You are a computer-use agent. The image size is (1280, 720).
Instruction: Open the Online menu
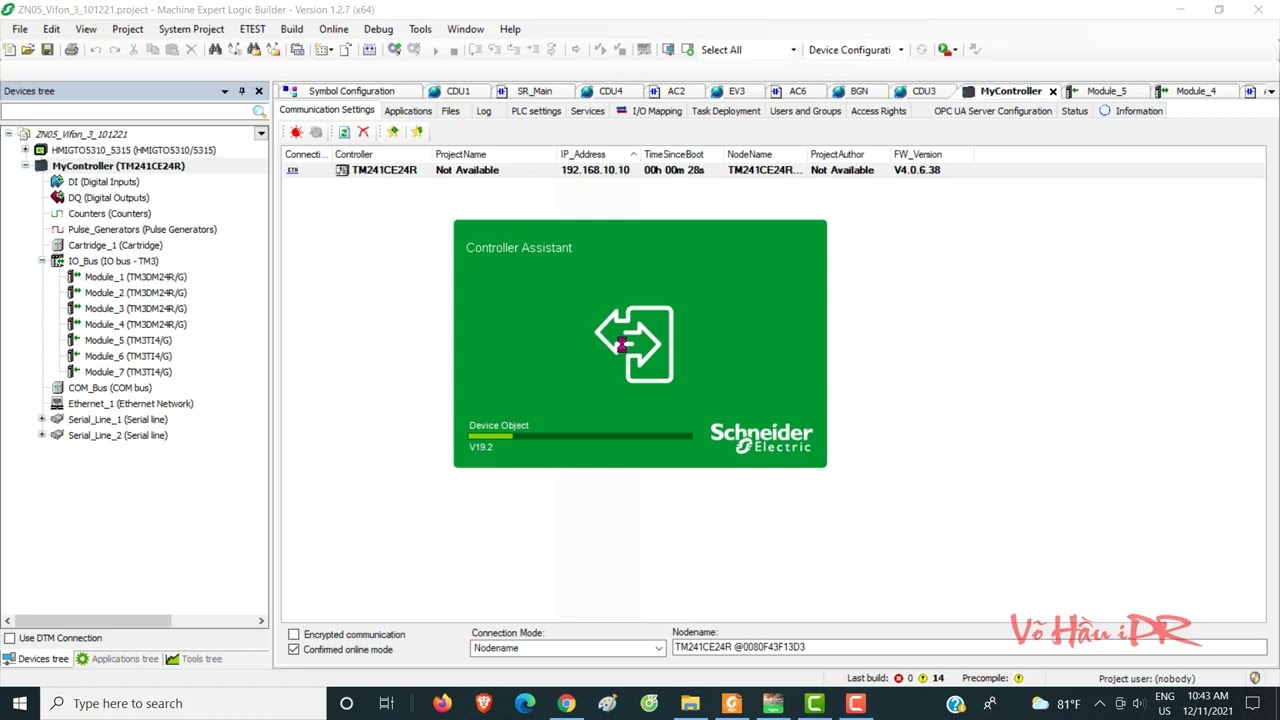pyautogui.click(x=333, y=29)
